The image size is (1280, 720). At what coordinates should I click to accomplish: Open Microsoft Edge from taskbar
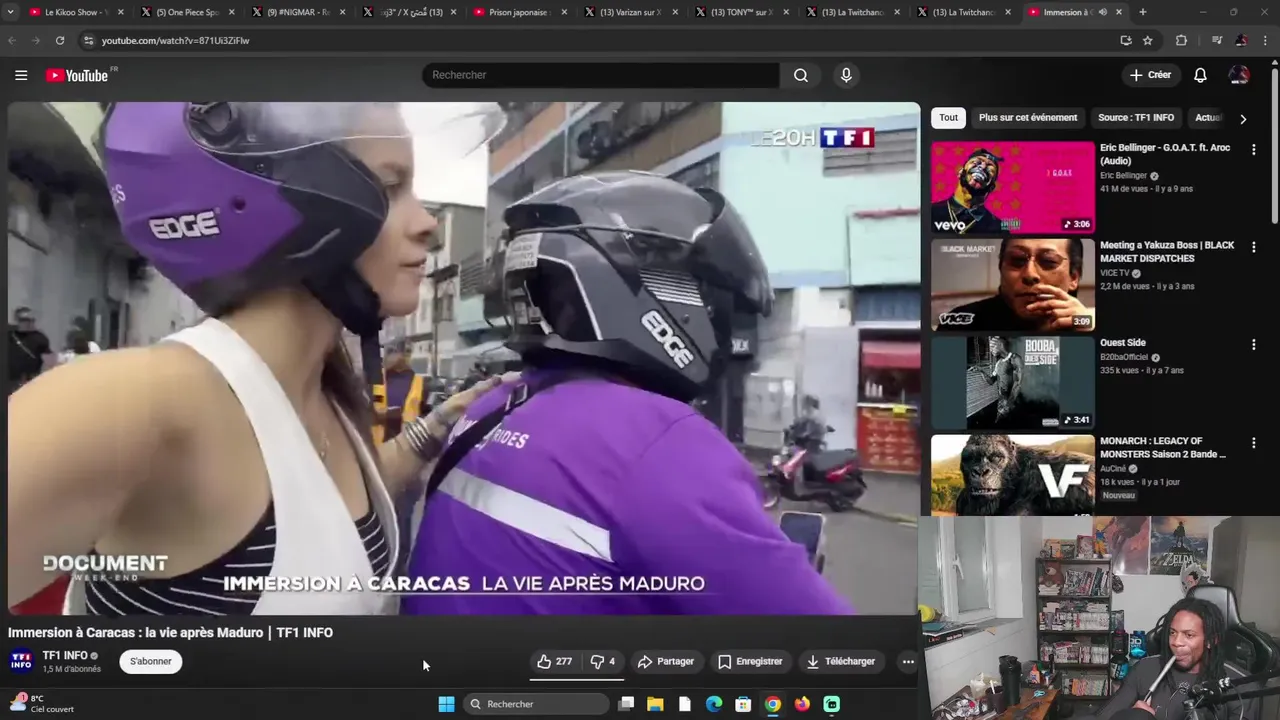[x=714, y=704]
